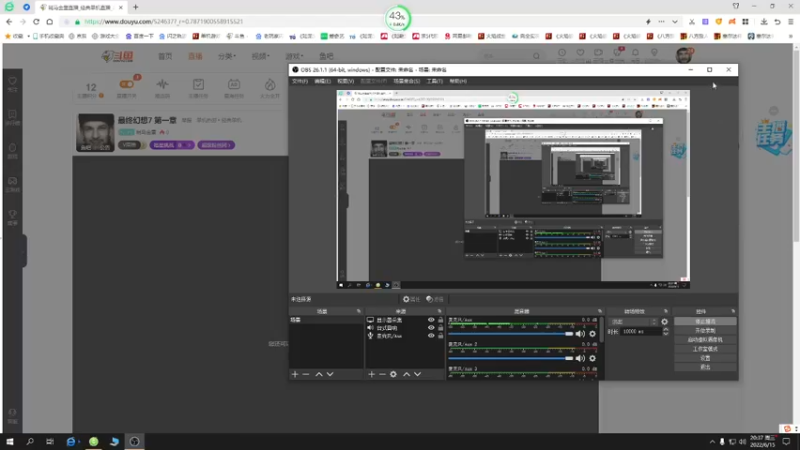Adjust the 麦克风/Aux 2 volume slider
This screenshot has width=800, height=450.
(x=511, y=358)
